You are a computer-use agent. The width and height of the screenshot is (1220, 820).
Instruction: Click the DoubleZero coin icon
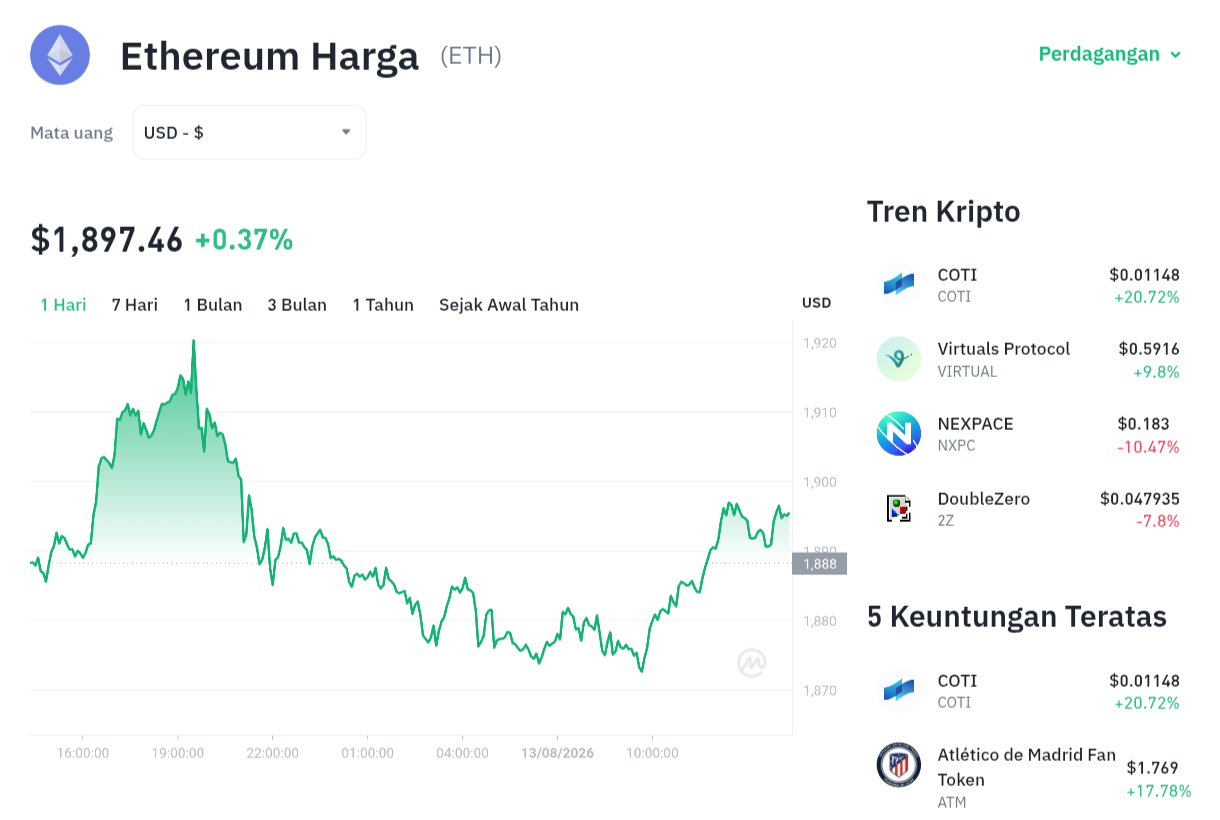click(899, 509)
